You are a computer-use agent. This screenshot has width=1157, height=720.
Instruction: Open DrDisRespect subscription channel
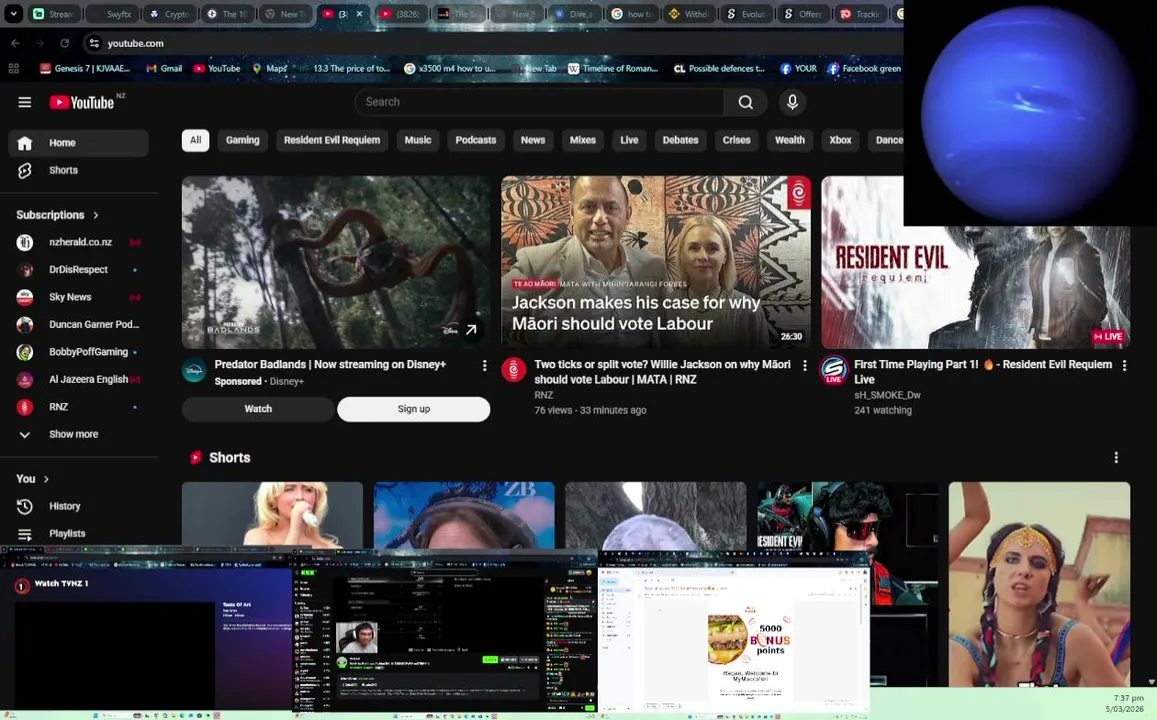click(x=78, y=270)
